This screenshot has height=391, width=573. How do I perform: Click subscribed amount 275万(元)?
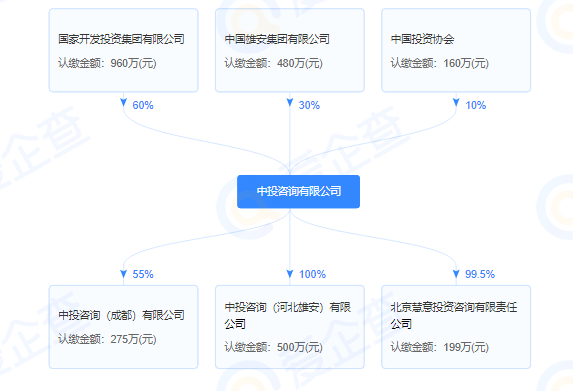point(133,339)
